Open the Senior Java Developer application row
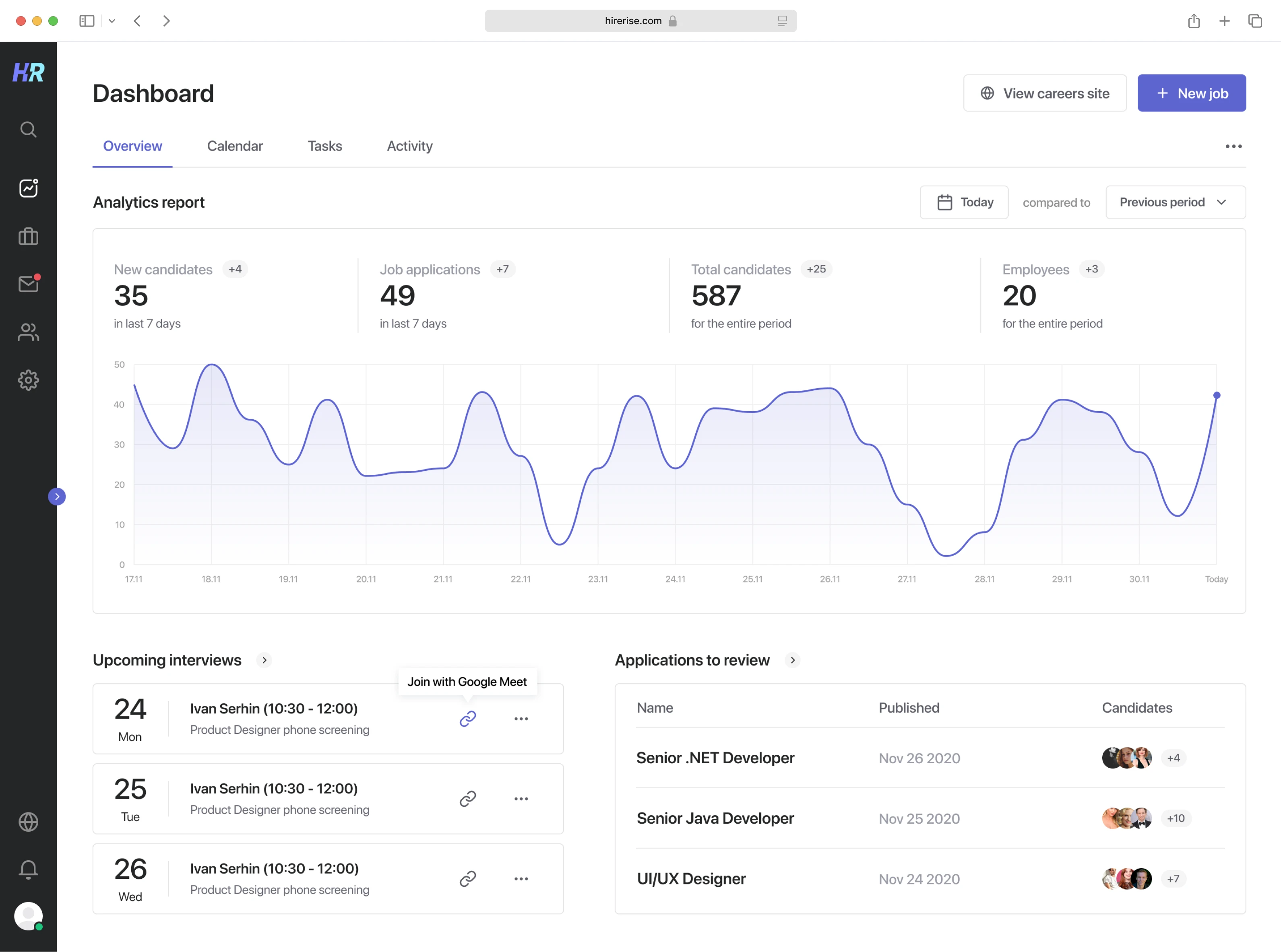1281x952 pixels. 715,818
